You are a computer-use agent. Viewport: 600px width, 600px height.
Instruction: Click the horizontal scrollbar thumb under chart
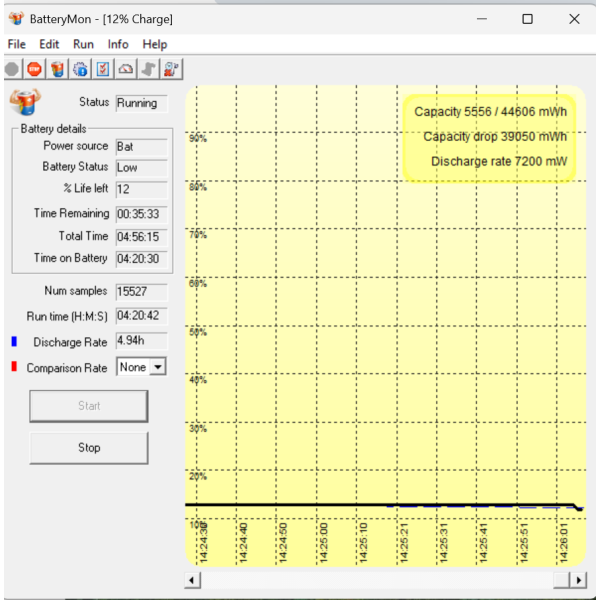point(561,580)
